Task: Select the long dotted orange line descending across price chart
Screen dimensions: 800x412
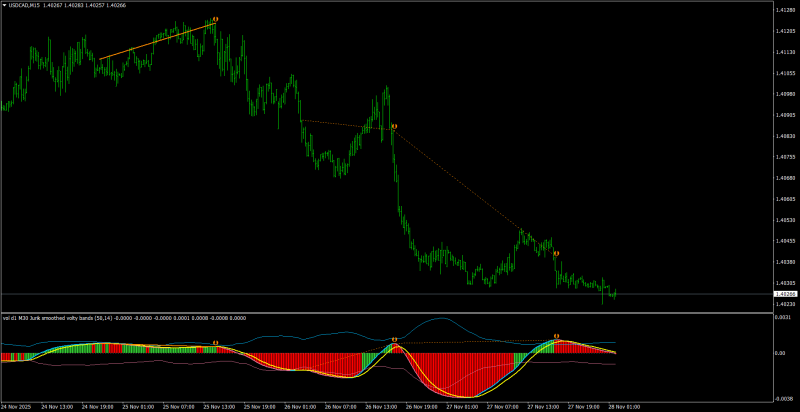Action: [474, 192]
